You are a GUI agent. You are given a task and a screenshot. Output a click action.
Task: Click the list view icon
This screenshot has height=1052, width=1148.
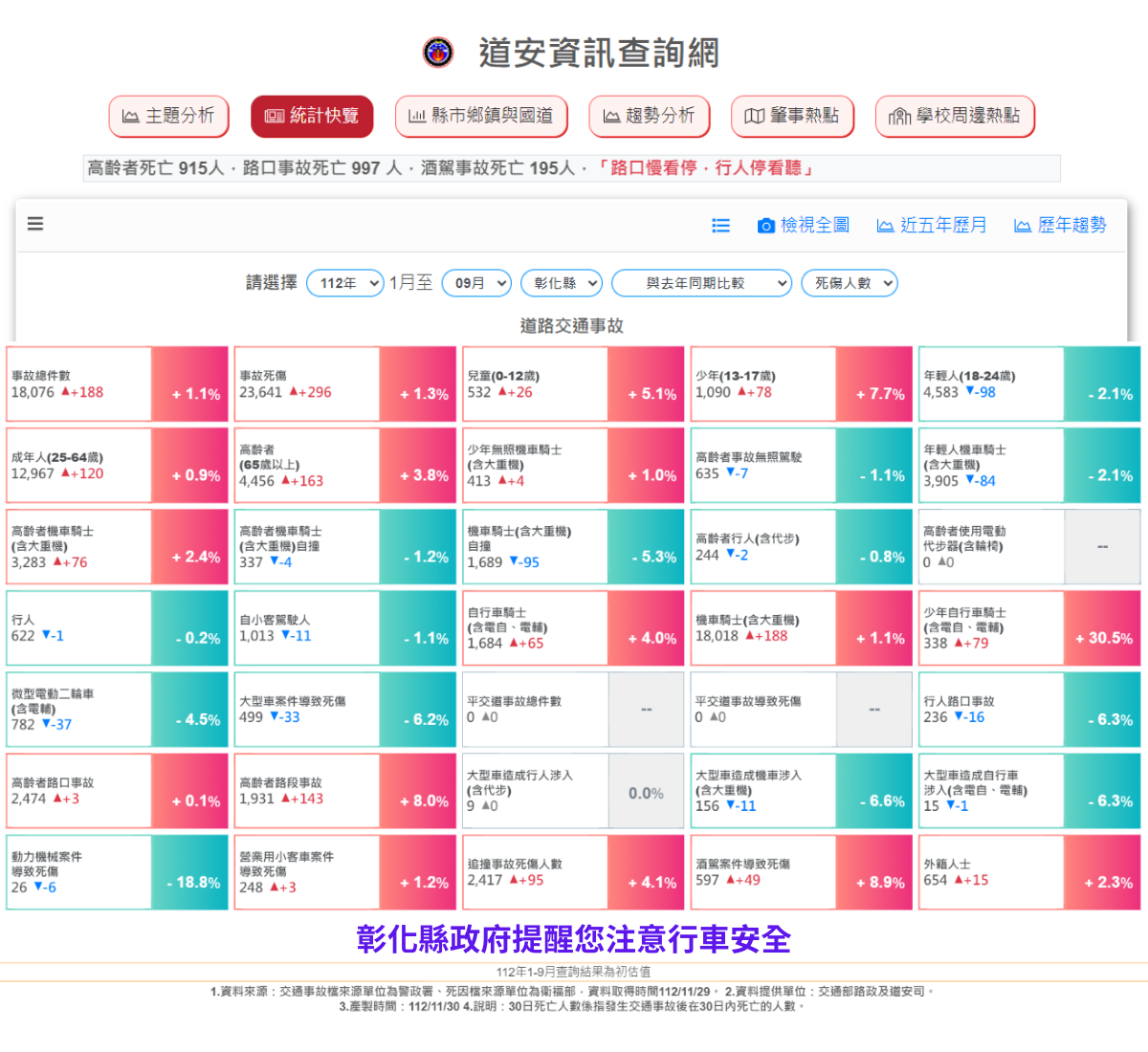pos(720,226)
